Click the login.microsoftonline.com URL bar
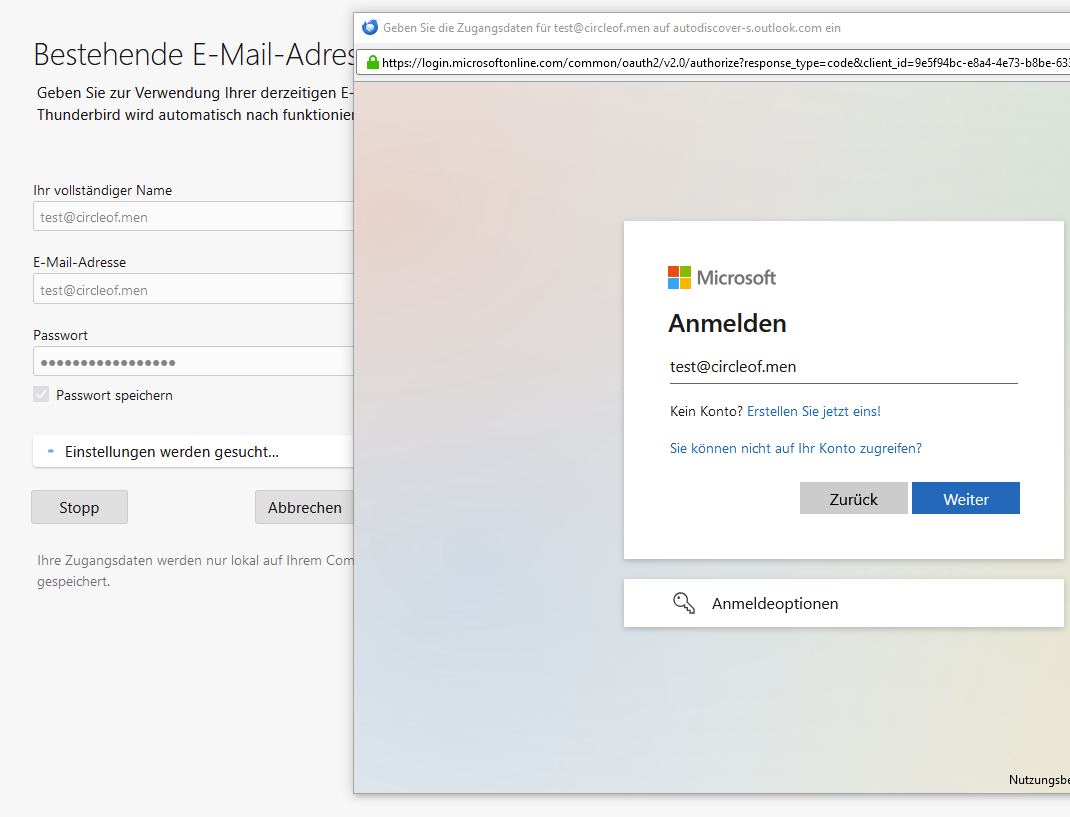This screenshot has height=817, width=1070. [x=713, y=63]
